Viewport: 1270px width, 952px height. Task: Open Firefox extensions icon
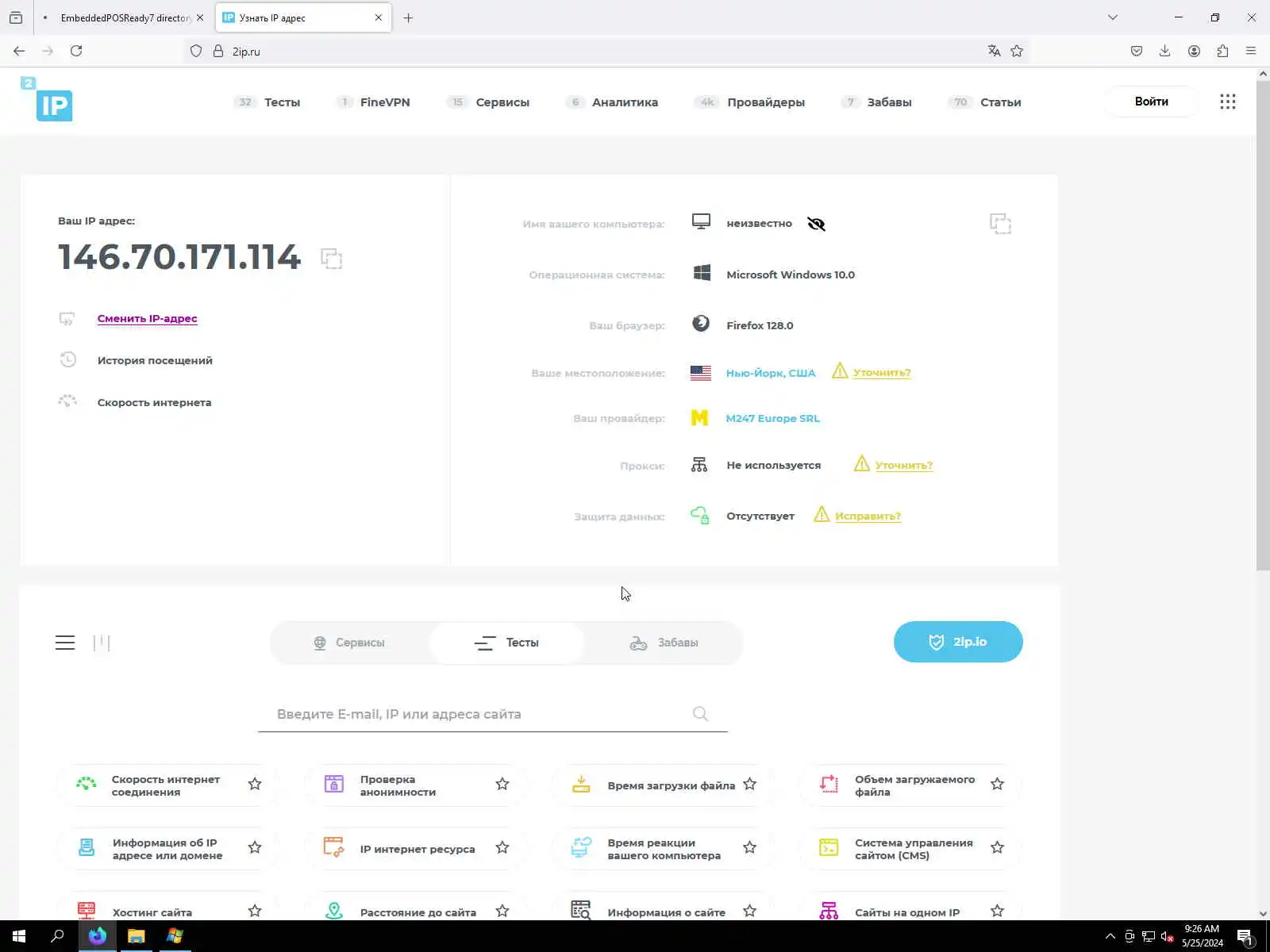click(x=1222, y=51)
